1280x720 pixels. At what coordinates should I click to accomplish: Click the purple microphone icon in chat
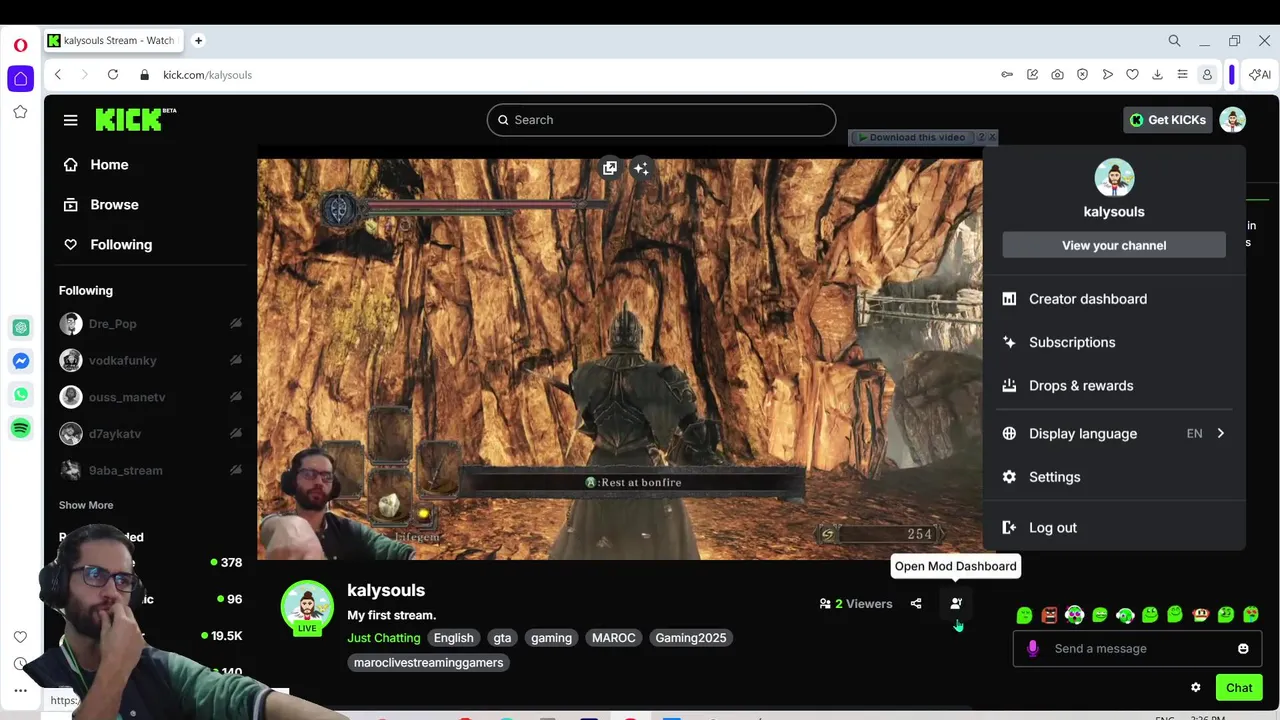(1033, 648)
